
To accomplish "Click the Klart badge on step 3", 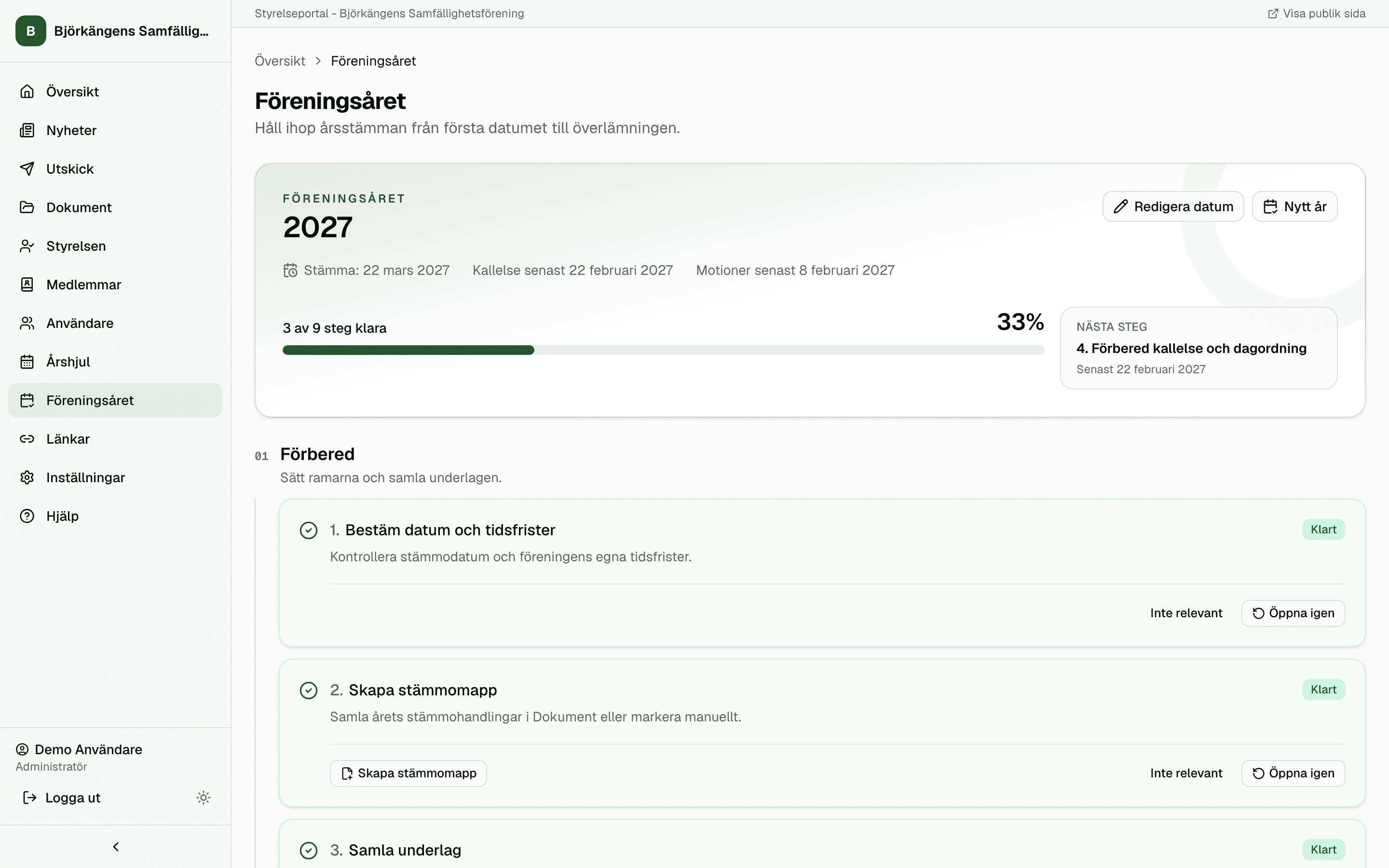I will pyautogui.click(x=1323, y=850).
